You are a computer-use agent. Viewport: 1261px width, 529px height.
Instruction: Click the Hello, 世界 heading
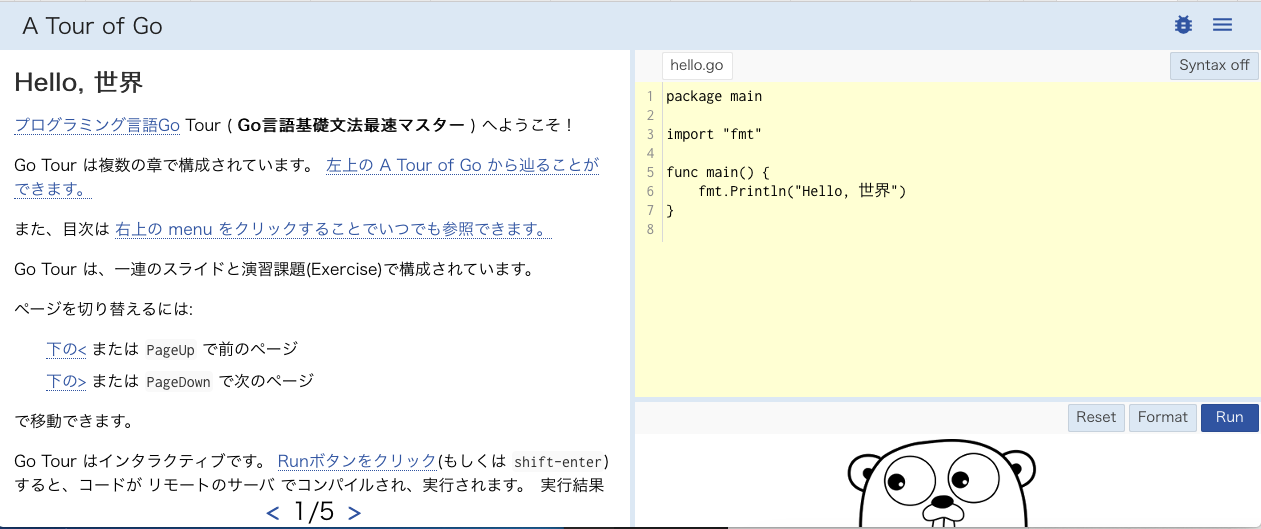[78, 82]
